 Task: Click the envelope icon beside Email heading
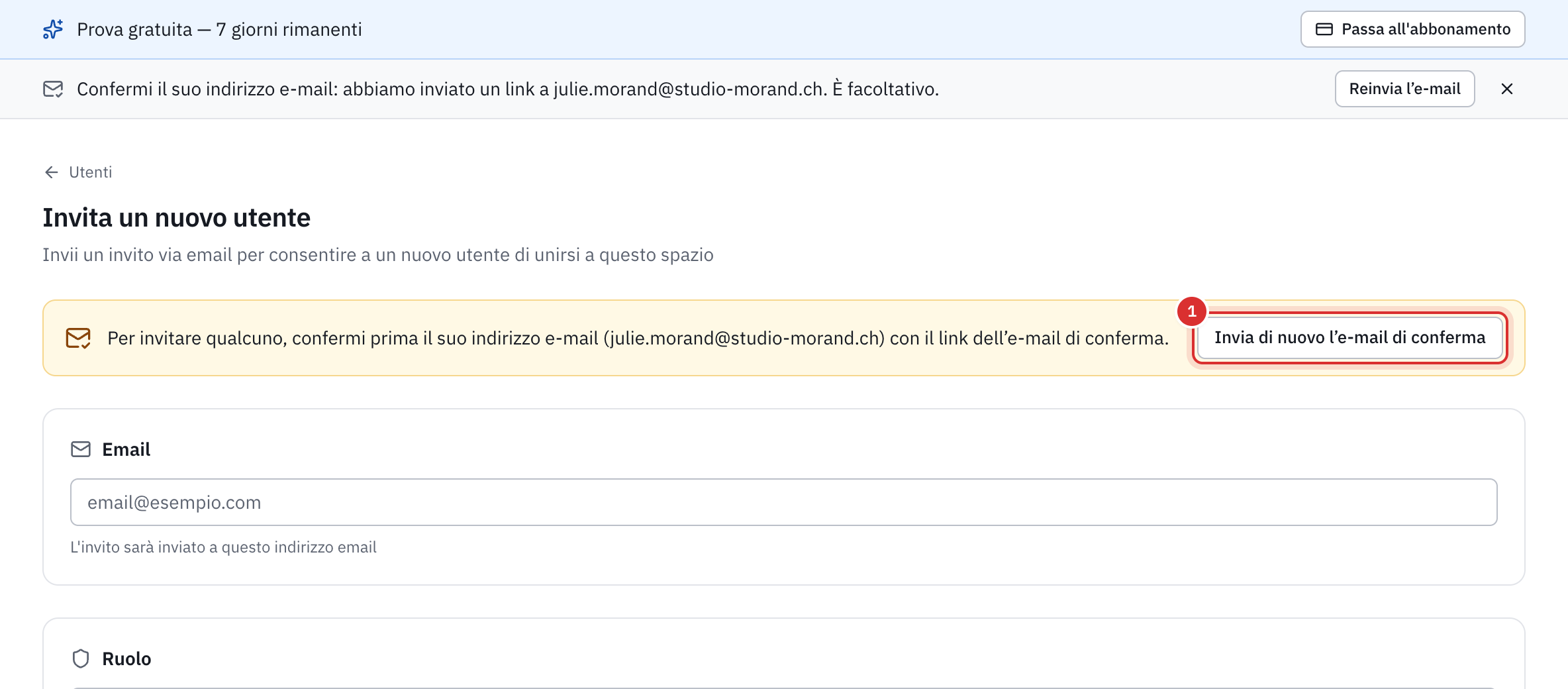click(81, 449)
